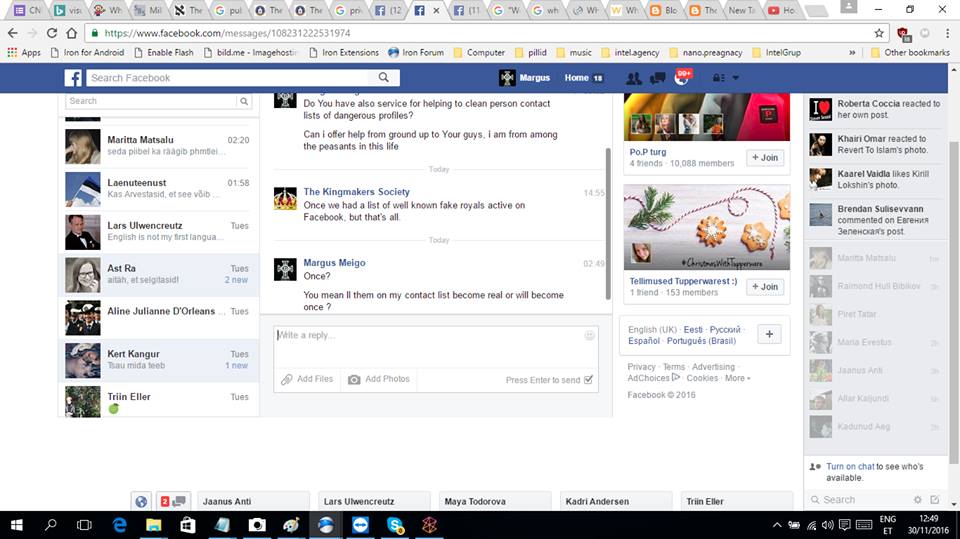Open conversation with Aline Julianne D'Orleans
Image resolution: width=960 pixels, height=539 pixels.
pos(159,317)
